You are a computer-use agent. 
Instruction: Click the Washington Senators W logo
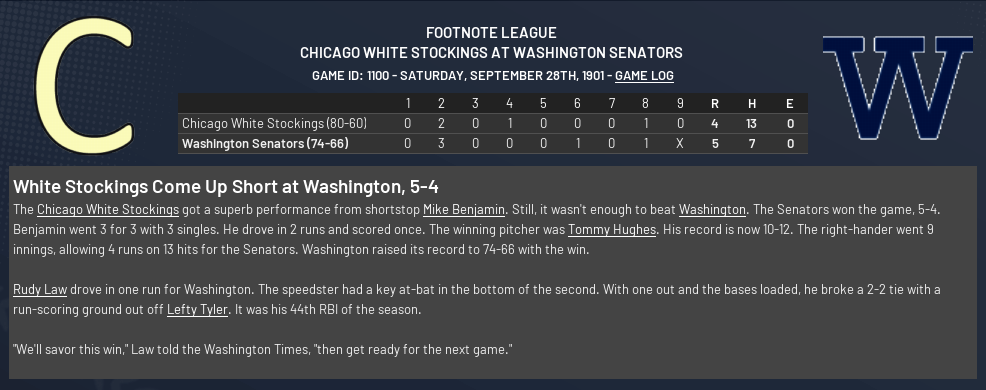(x=897, y=87)
